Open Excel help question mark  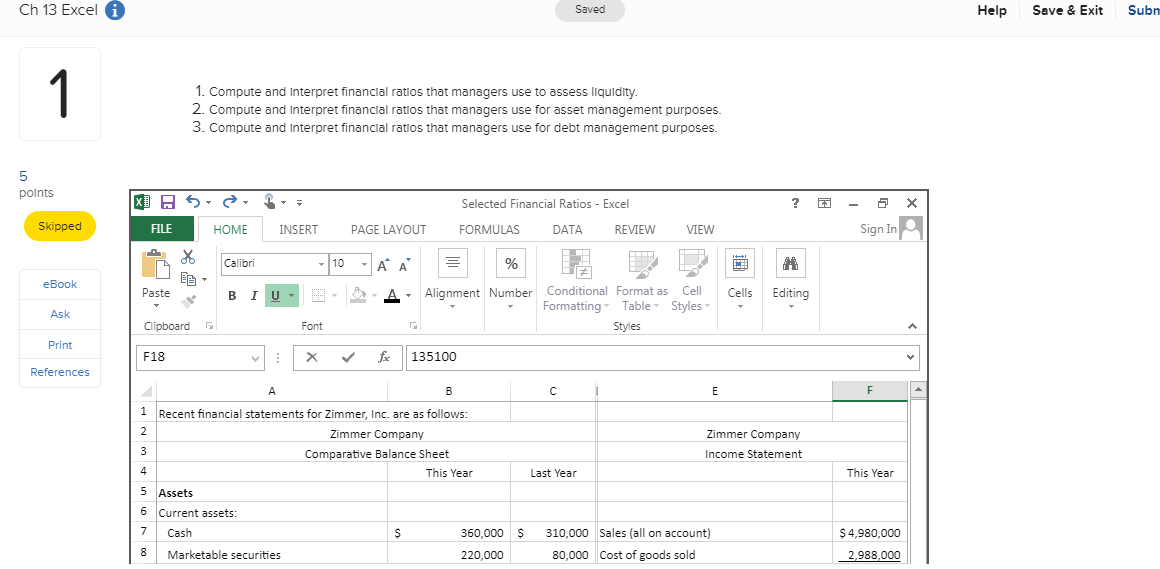coord(795,203)
